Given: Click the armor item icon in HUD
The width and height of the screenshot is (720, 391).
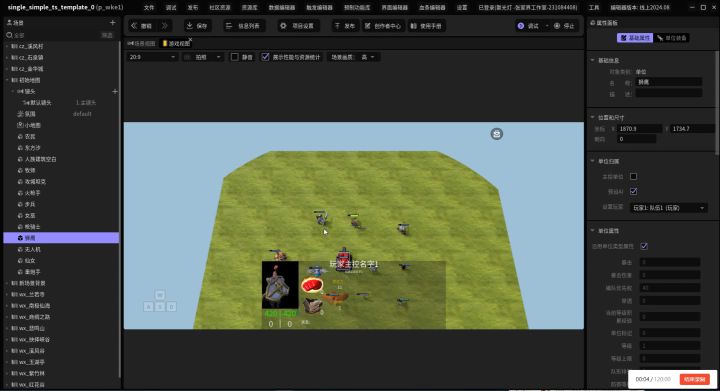Looking at the screenshot, I should coord(312,306).
